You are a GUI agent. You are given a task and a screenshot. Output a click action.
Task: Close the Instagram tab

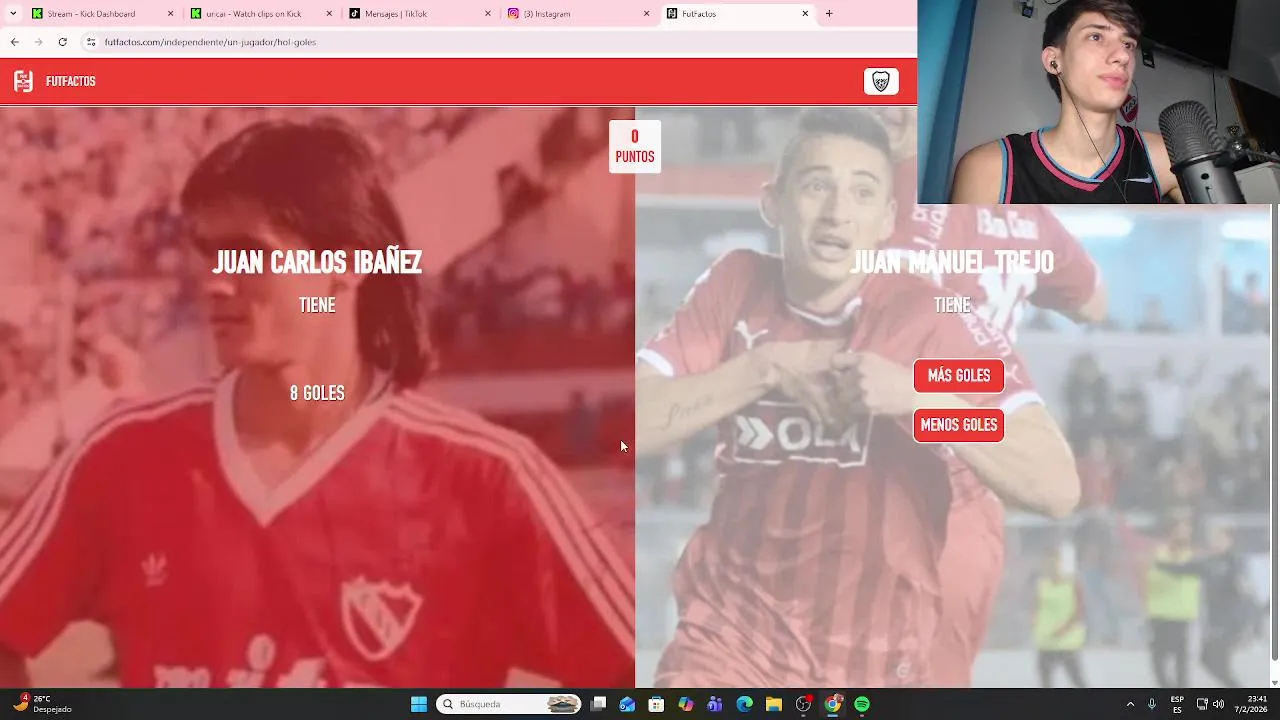[x=646, y=14]
